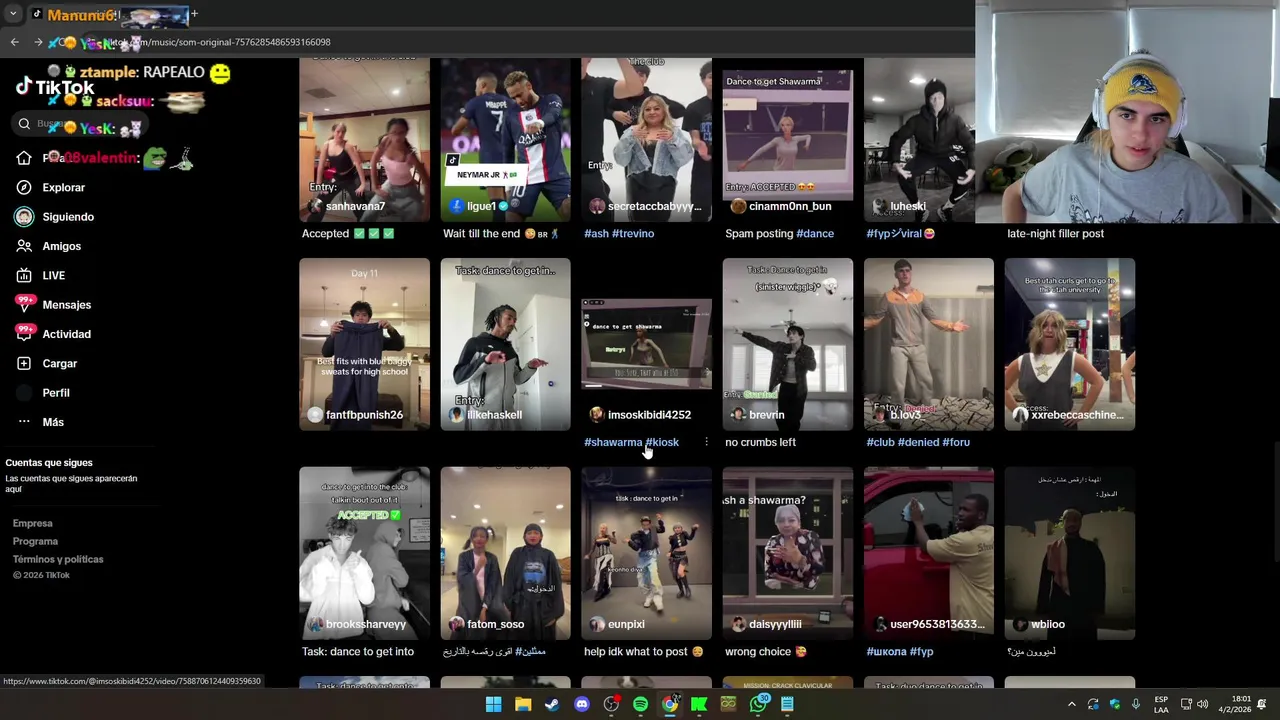Open TikTok Home from sidebar icon

(x=24, y=158)
